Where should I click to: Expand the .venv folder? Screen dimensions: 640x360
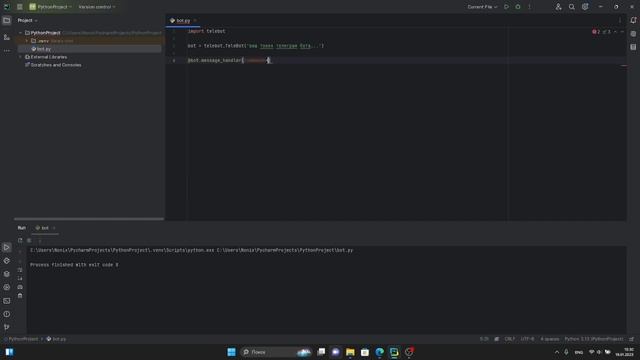pyautogui.click(x=27, y=41)
